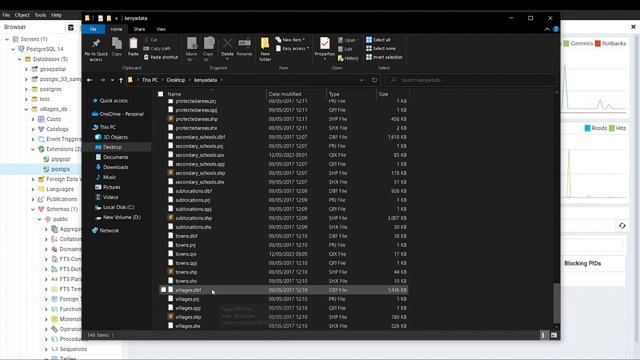Viewport: 640px width, 360px height.
Task: Click the Cut command
Action: click(x=151, y=40)
